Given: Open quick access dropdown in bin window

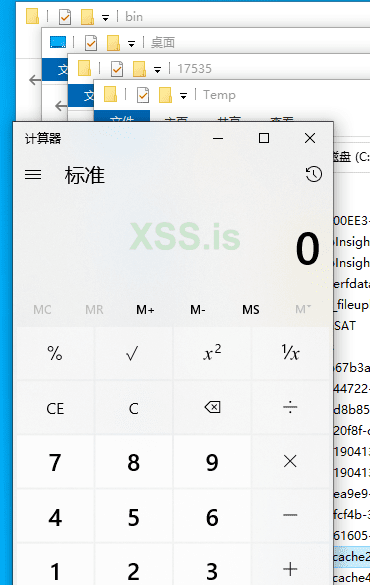Looking at the screenshot, I should pyautogui.click(x=106, y=18).
